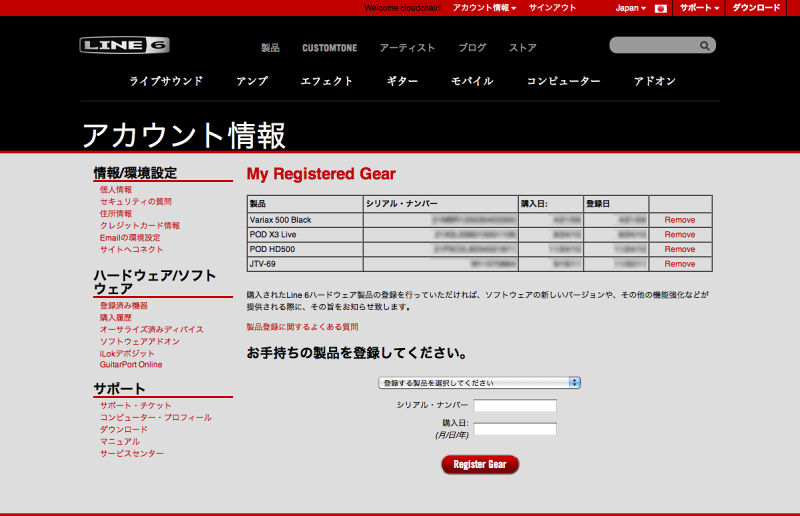Open iLokデポジット in sidebar
The height and width of the screenshot is (516, 800).
[127, 353]
